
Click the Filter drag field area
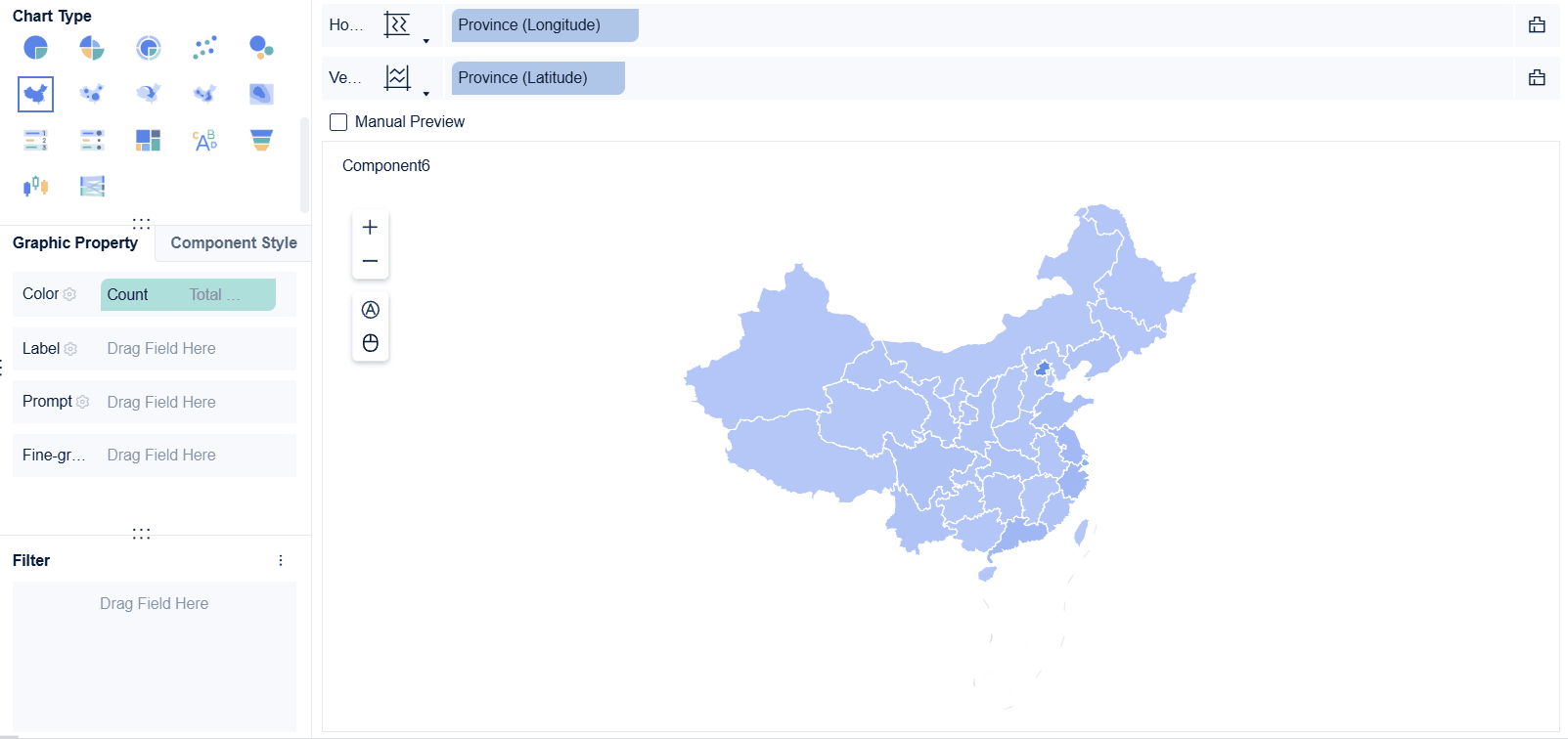155,655
